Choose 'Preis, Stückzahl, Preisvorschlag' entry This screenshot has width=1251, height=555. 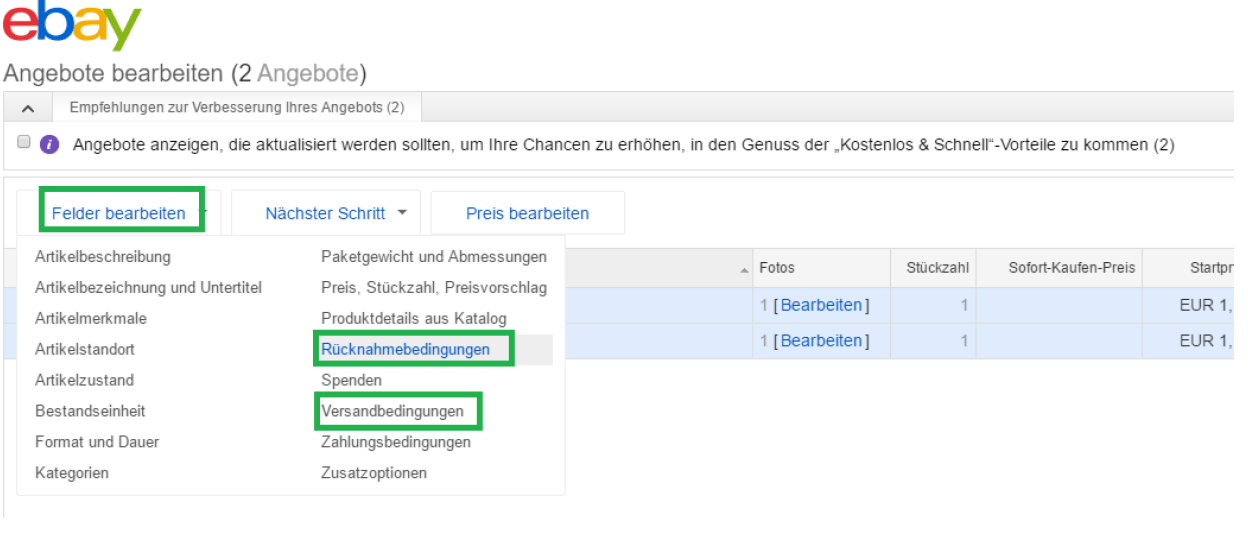coord(434,288)
